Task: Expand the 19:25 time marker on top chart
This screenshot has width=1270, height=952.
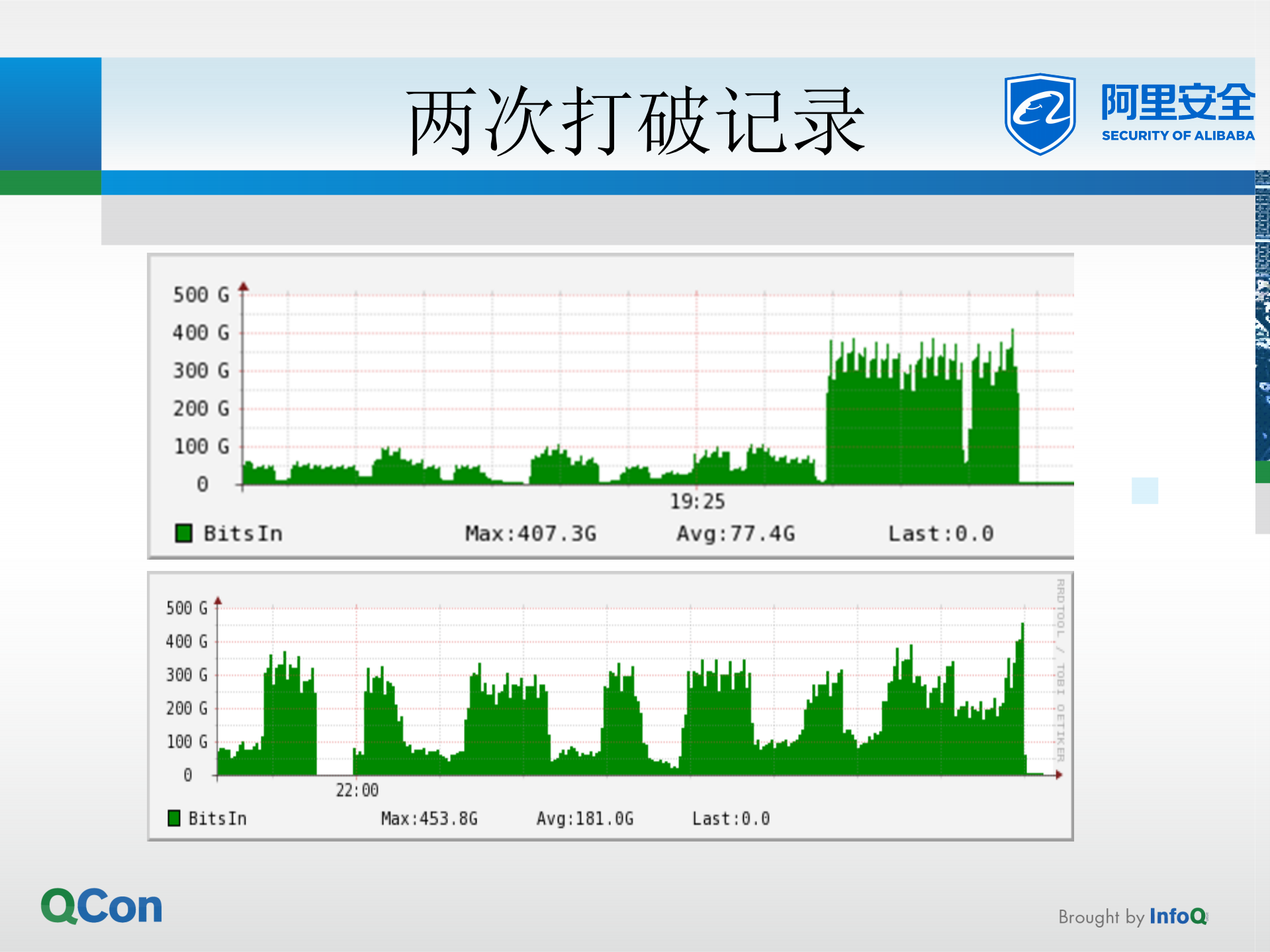Action: (696, 501)
